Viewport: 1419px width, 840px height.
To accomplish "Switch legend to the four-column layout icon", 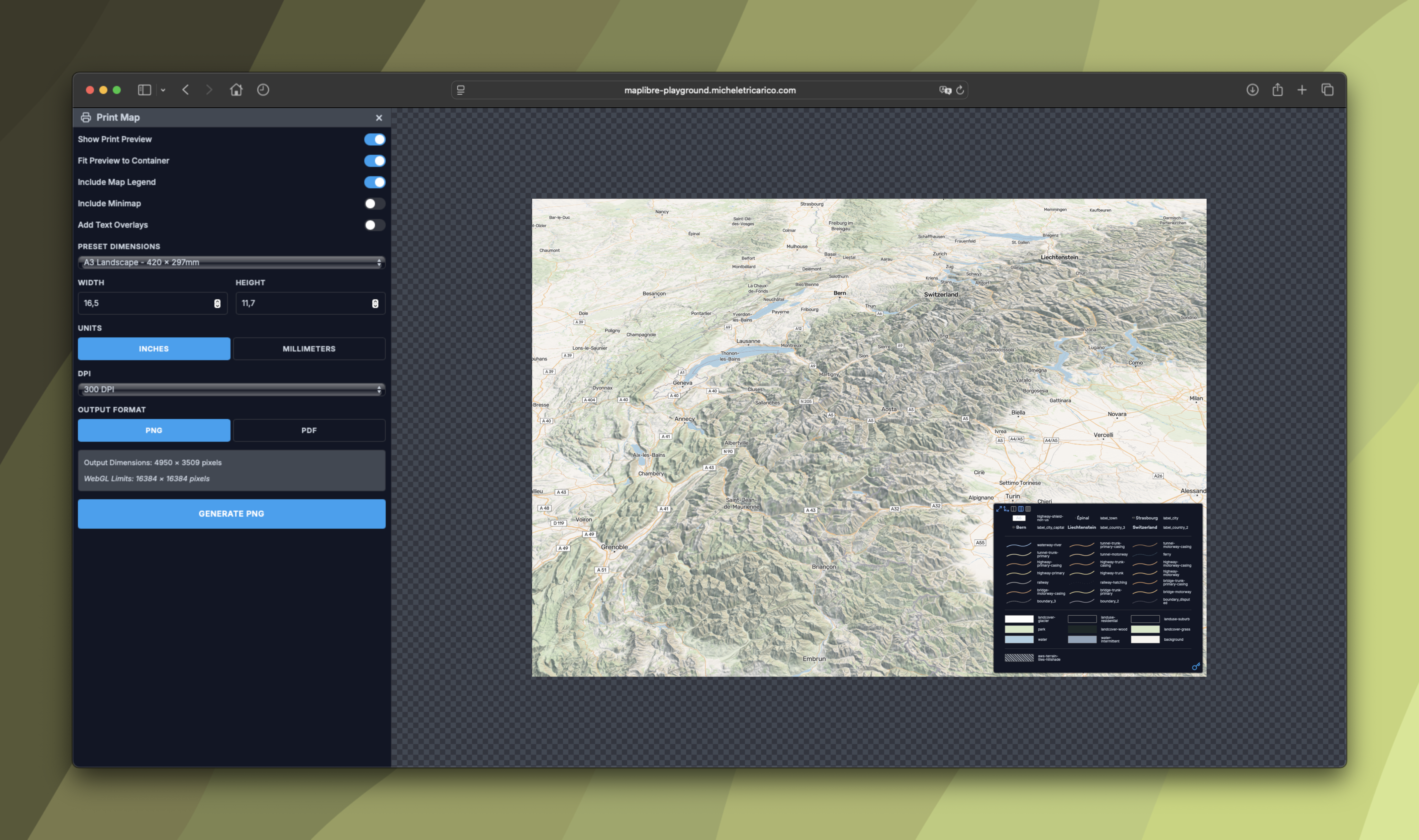I will (1028, 509).
